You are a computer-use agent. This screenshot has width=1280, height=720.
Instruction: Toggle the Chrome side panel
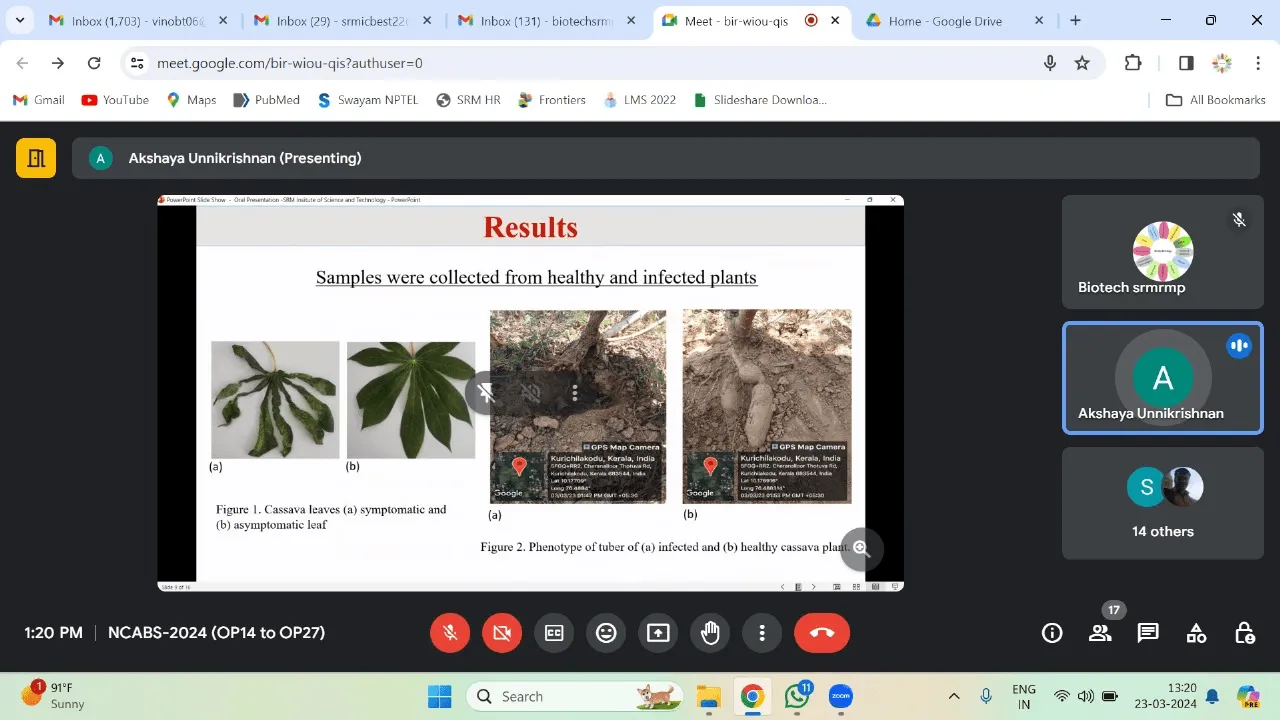point(1186,63)
